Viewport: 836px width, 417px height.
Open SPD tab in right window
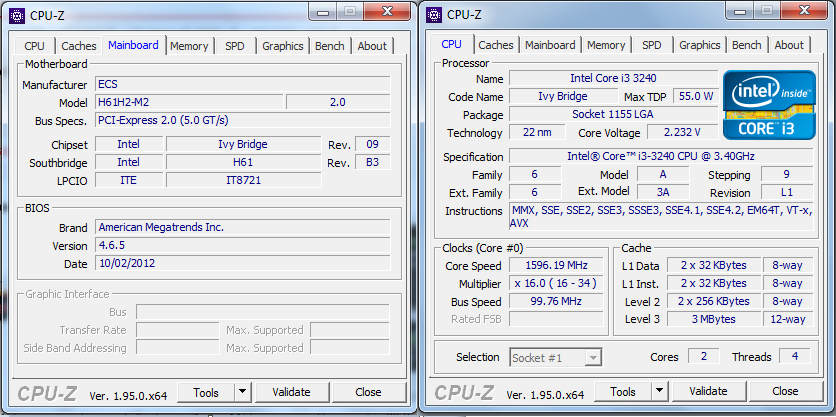pyautogui.click(x=652, y=45)
